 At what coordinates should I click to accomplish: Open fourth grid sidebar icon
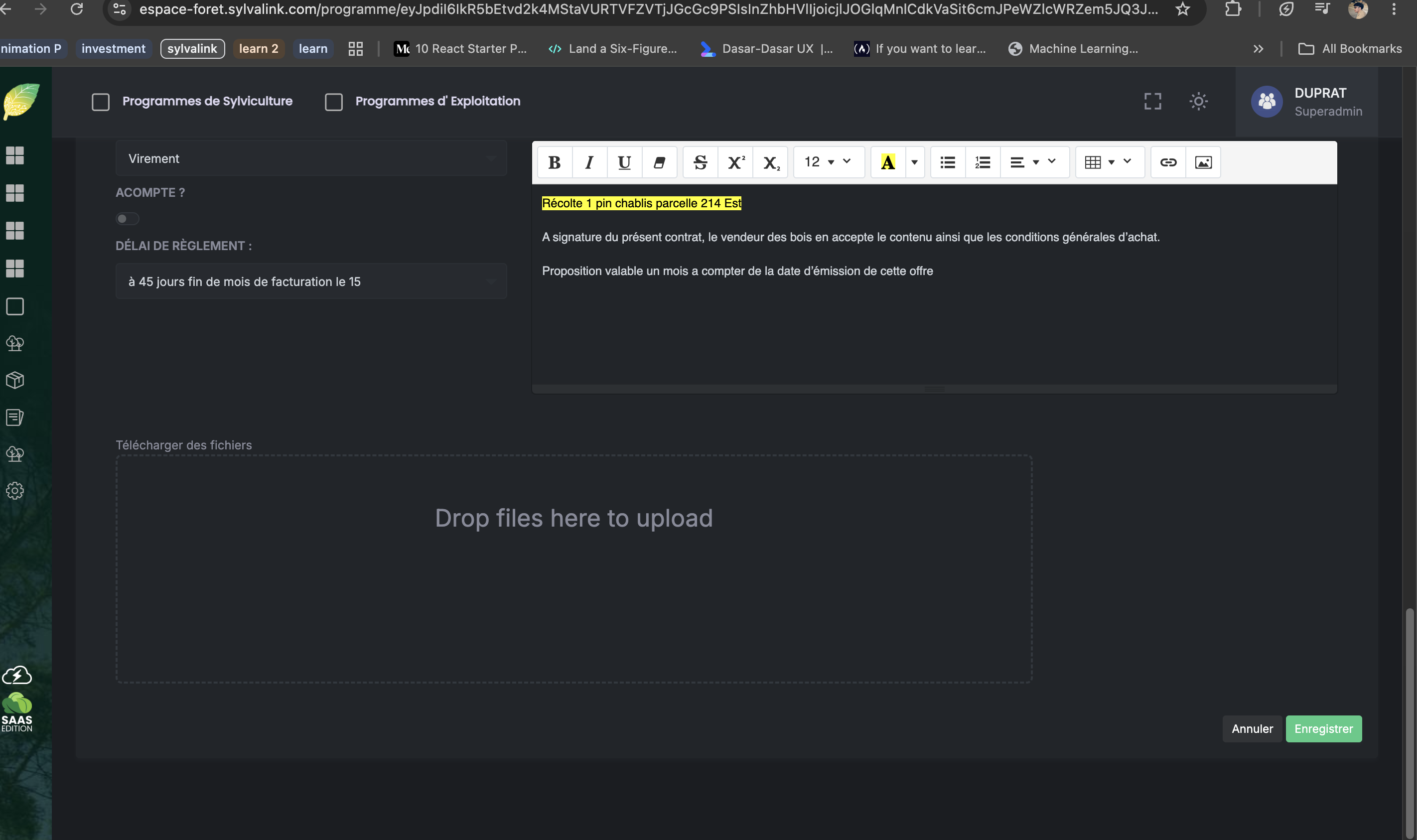(x=15, y=269)
